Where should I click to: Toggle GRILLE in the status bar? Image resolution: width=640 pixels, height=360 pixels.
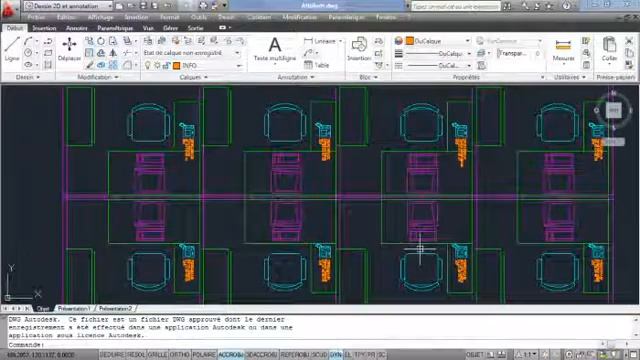(x=157, y=355)
